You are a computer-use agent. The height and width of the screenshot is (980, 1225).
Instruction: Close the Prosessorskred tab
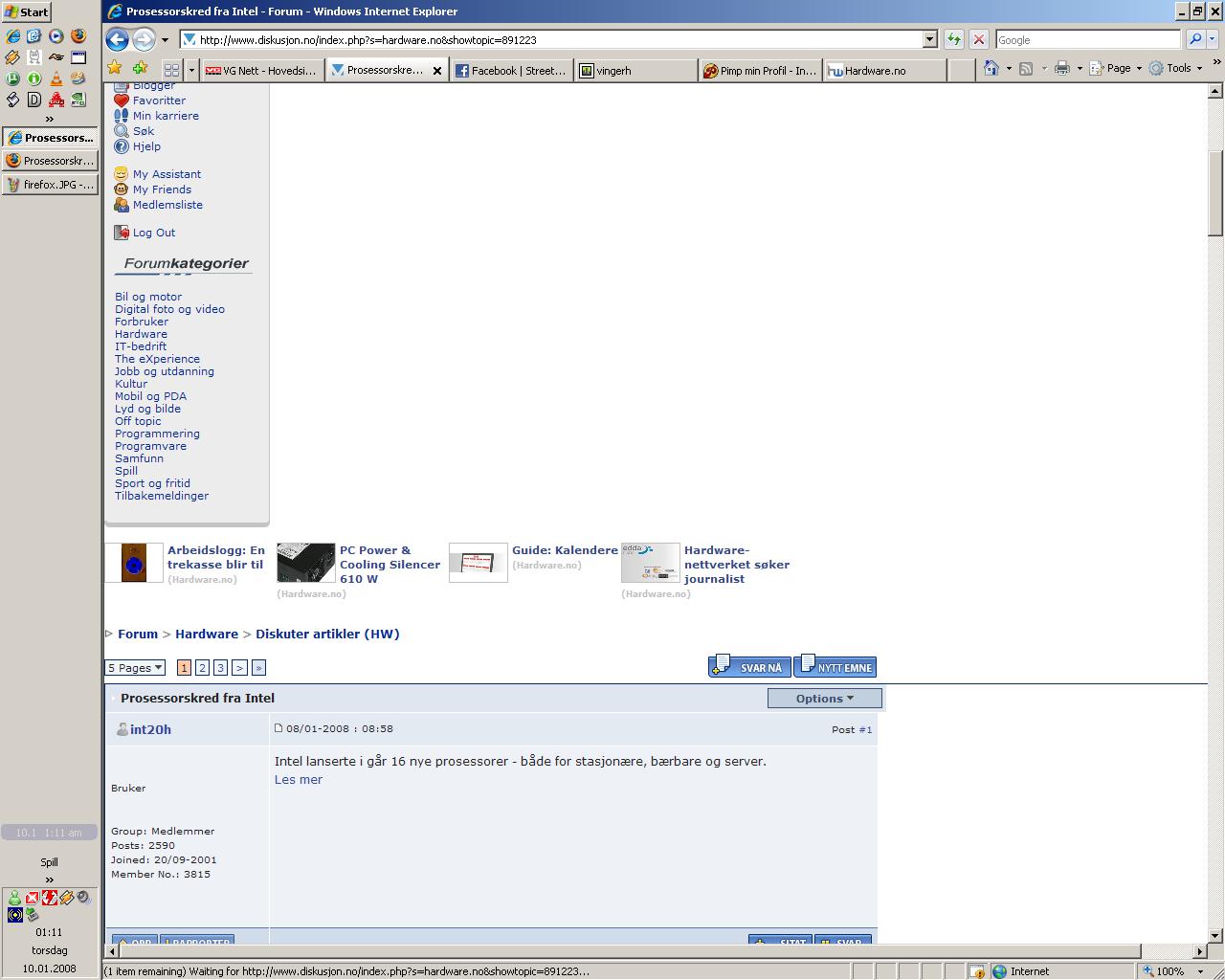coord(437,71)
